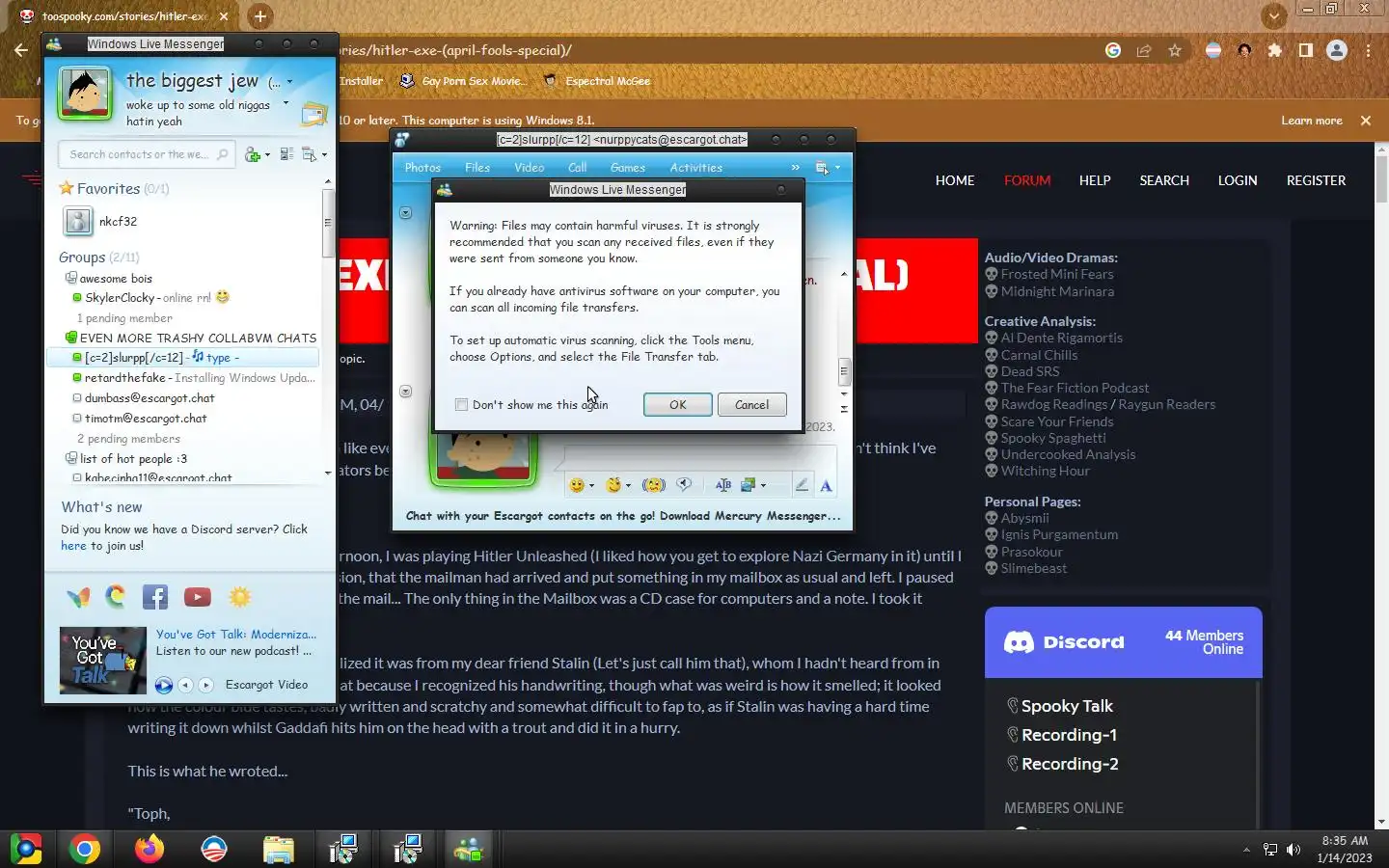Click the share icon in address bar
Viewport: 1389px width, 868px height.
pyautogui.click(x=1144, y=50)
